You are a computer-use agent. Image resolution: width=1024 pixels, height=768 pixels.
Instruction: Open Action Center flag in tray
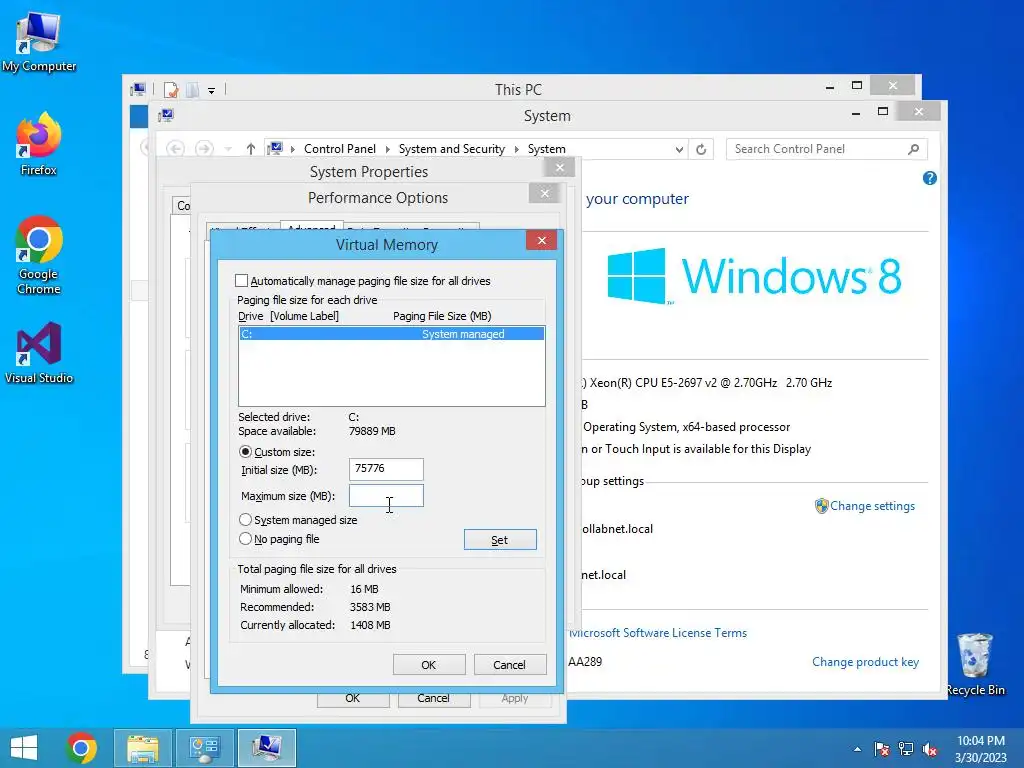click(881, 749)
